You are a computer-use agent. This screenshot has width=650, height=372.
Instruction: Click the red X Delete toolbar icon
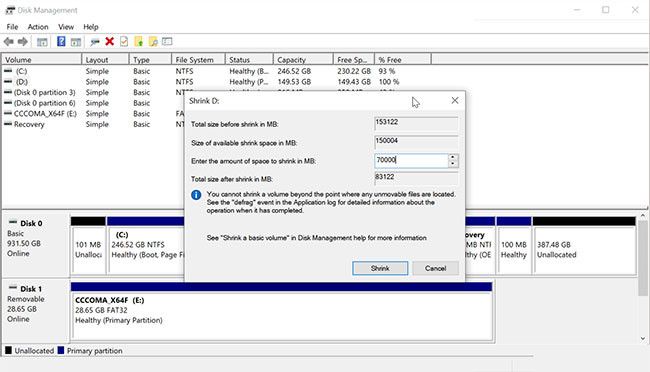(x=109, y=41)
